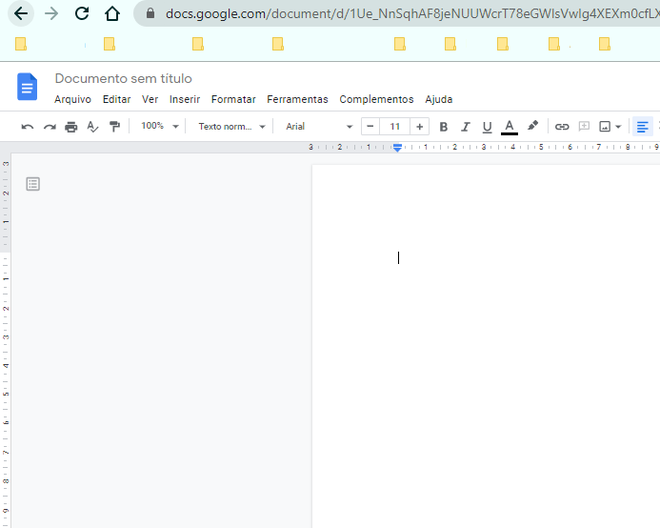Select left align
Image resolution: width=660 pixels, height=528 pixels.
point(642,127)
